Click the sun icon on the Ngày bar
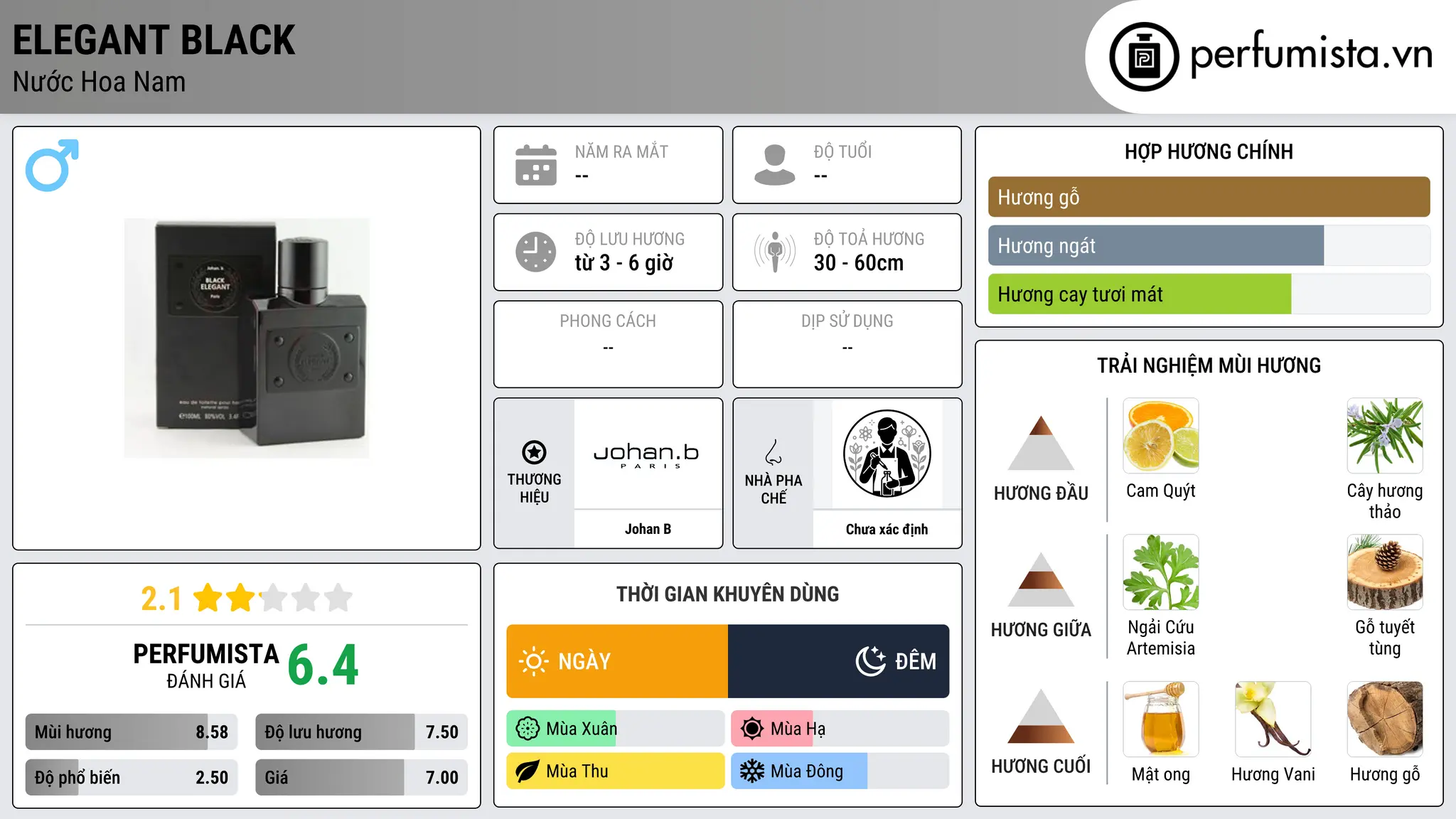This screenshot has width=1456, height=819. [x=533, y=661]
